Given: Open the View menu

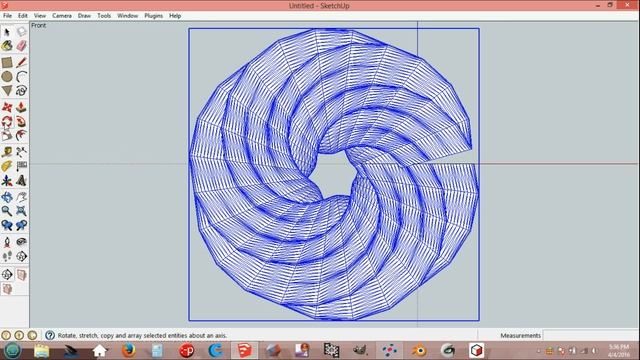Looking at the screenshot, I should (x=40, y=16).
